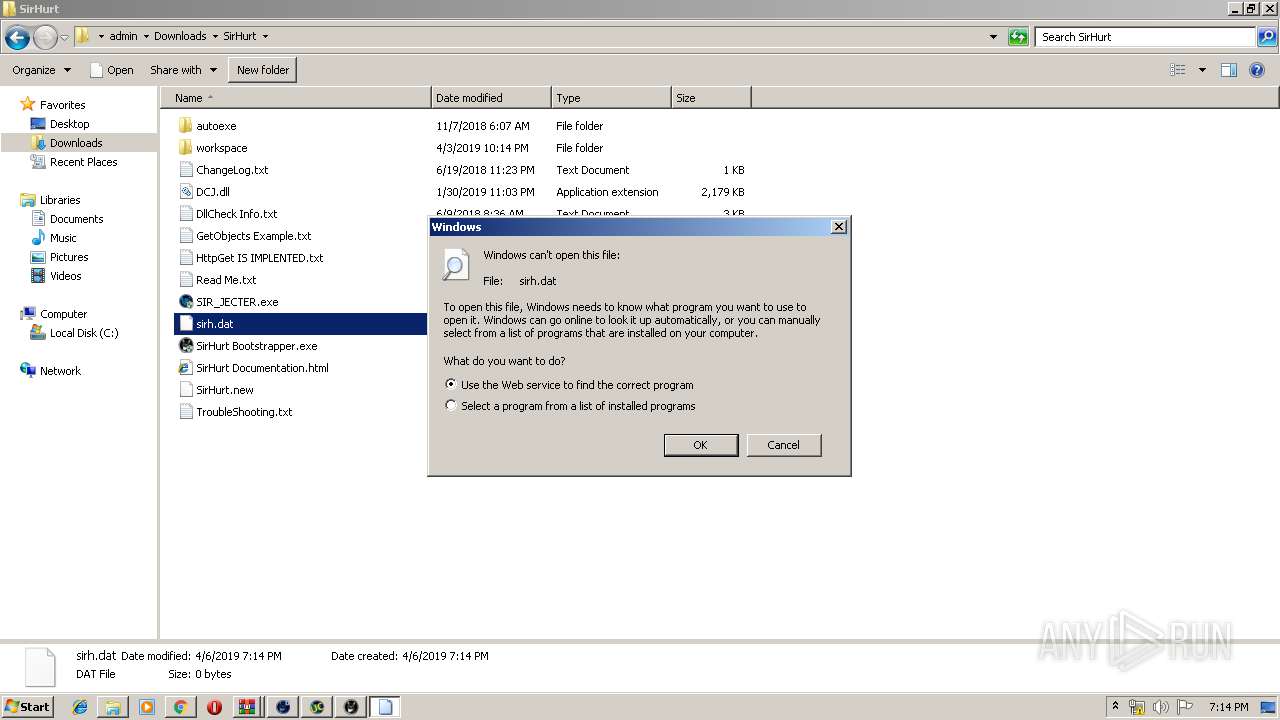Open Windows Media Player from the taskbar
The height and width of the screenshot is (720, 1280).
pyautogui.click(x=147, y=707)
